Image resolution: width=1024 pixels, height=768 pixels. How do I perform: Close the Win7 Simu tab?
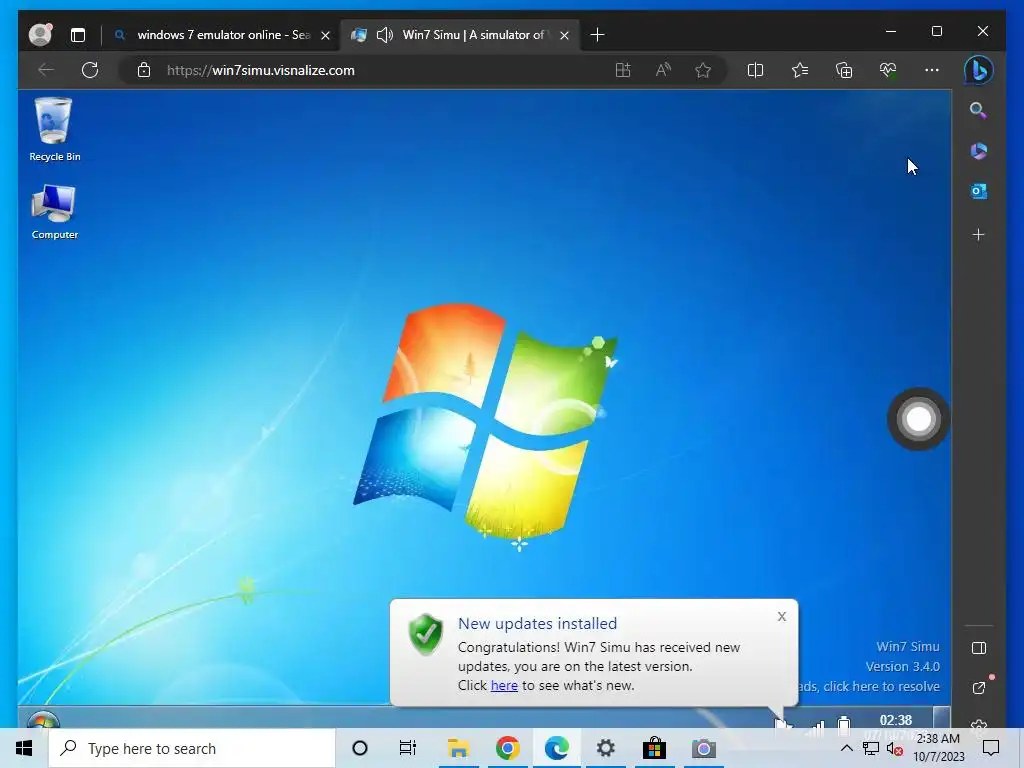pyautogui.click(x=565, y=35)
